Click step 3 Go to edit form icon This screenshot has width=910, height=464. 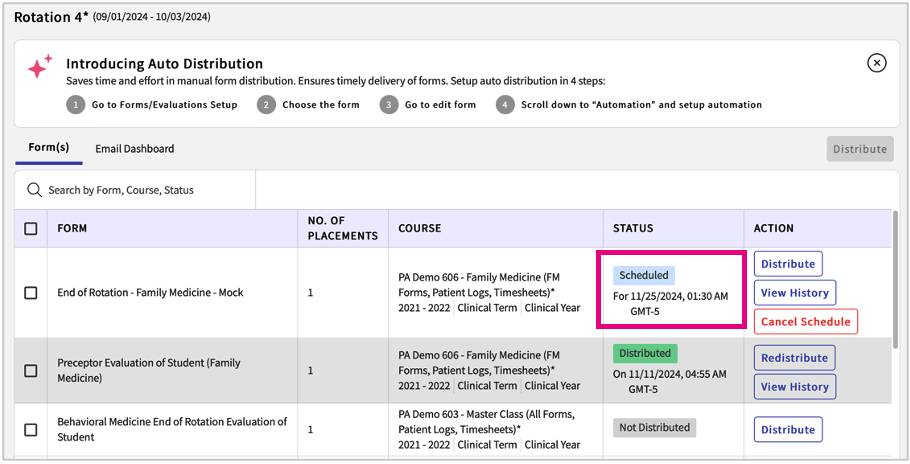tap(388, 105)
